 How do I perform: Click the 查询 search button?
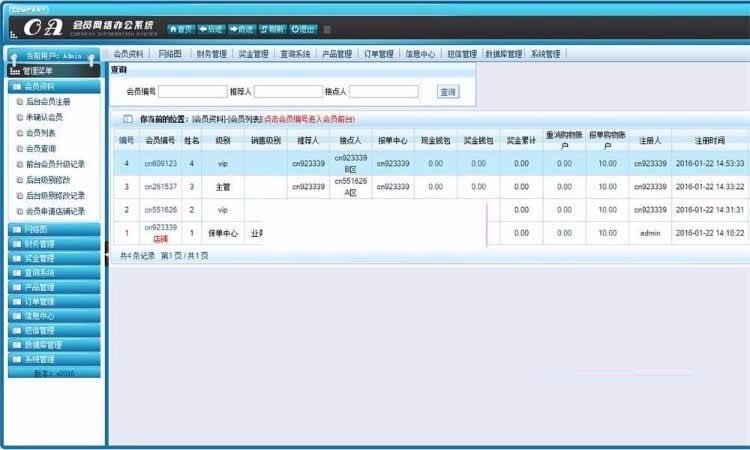[x=448, y=92]
